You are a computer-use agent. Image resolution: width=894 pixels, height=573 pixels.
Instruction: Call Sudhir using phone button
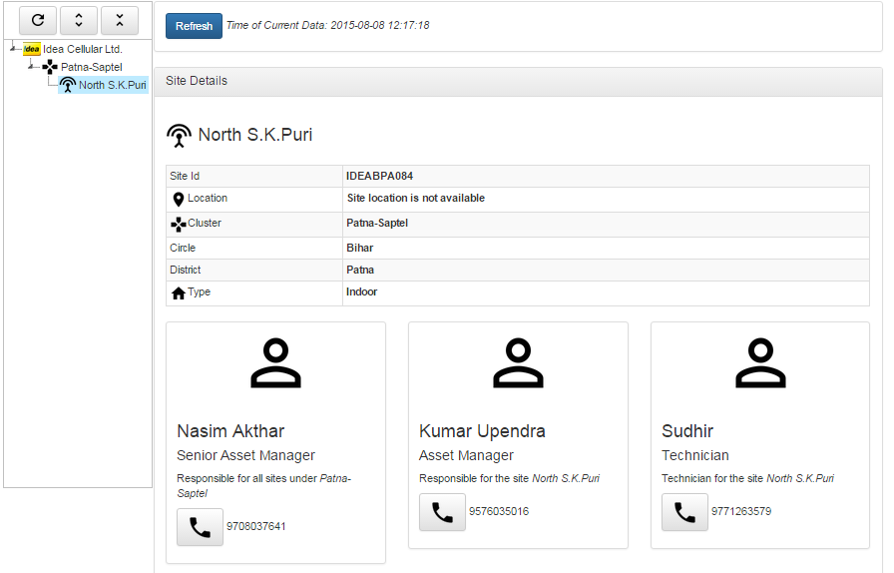point(685,512)
